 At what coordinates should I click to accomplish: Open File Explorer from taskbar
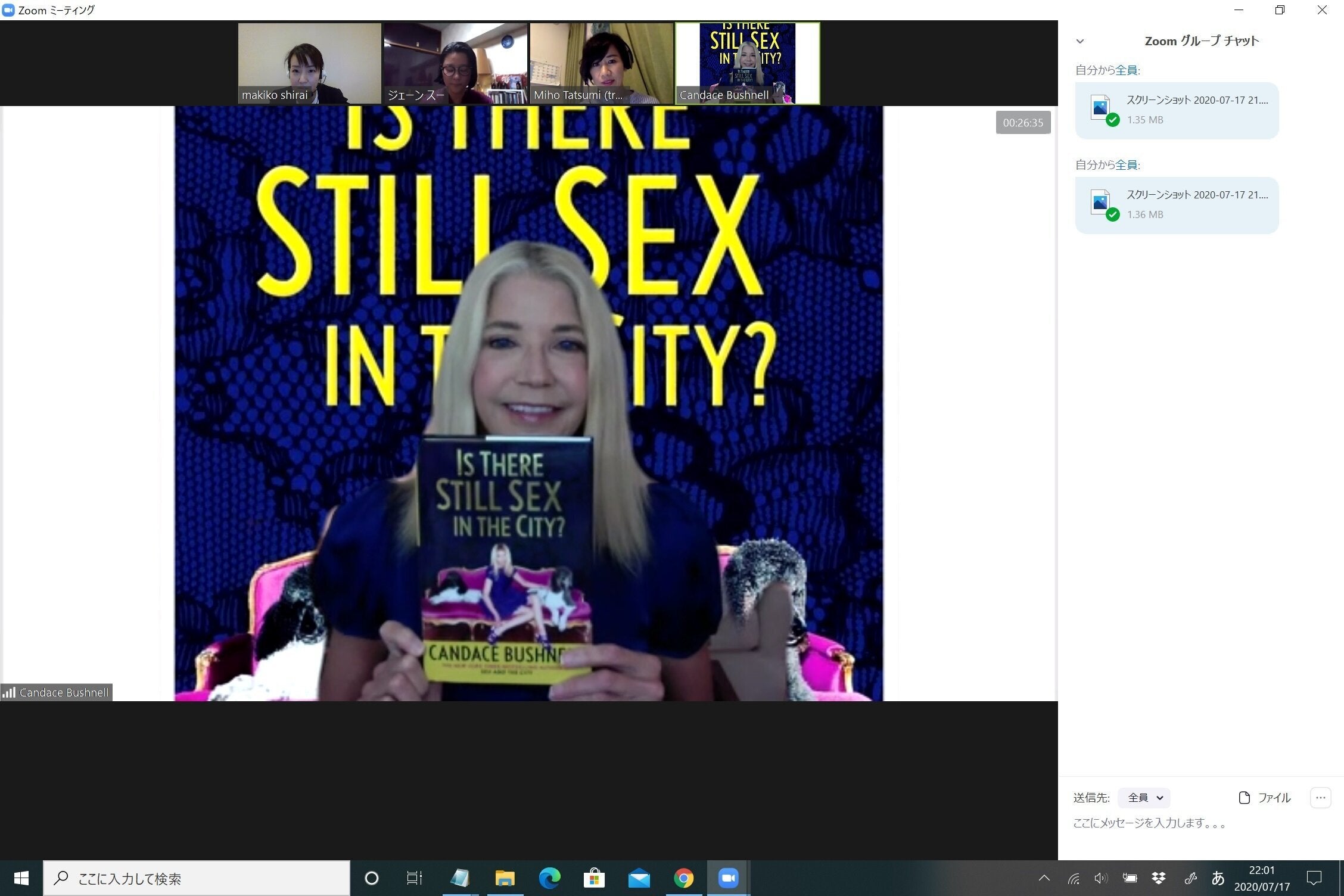[505, 878]
